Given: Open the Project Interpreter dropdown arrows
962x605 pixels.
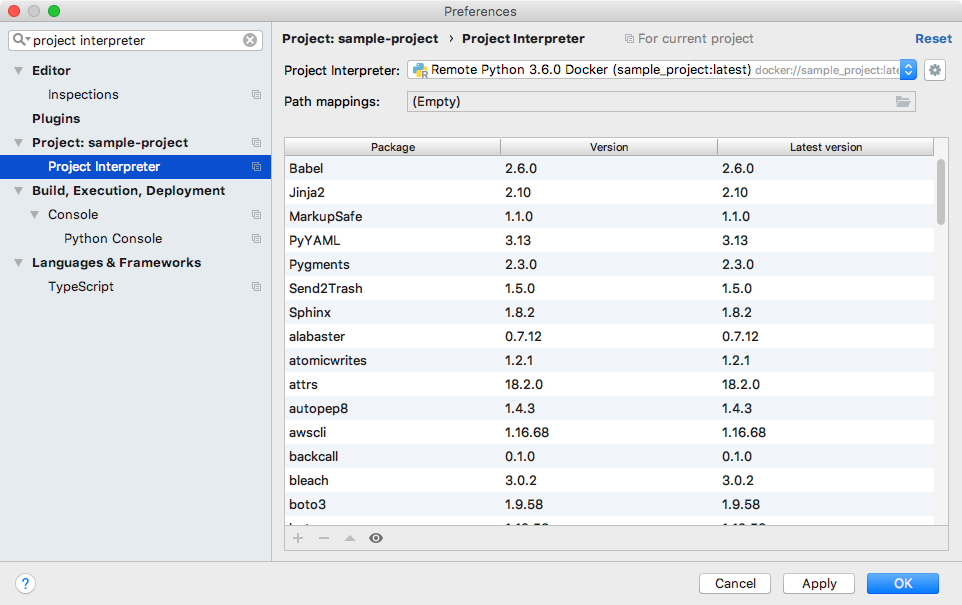Looking at the screenshot, I should coord(909,70).
